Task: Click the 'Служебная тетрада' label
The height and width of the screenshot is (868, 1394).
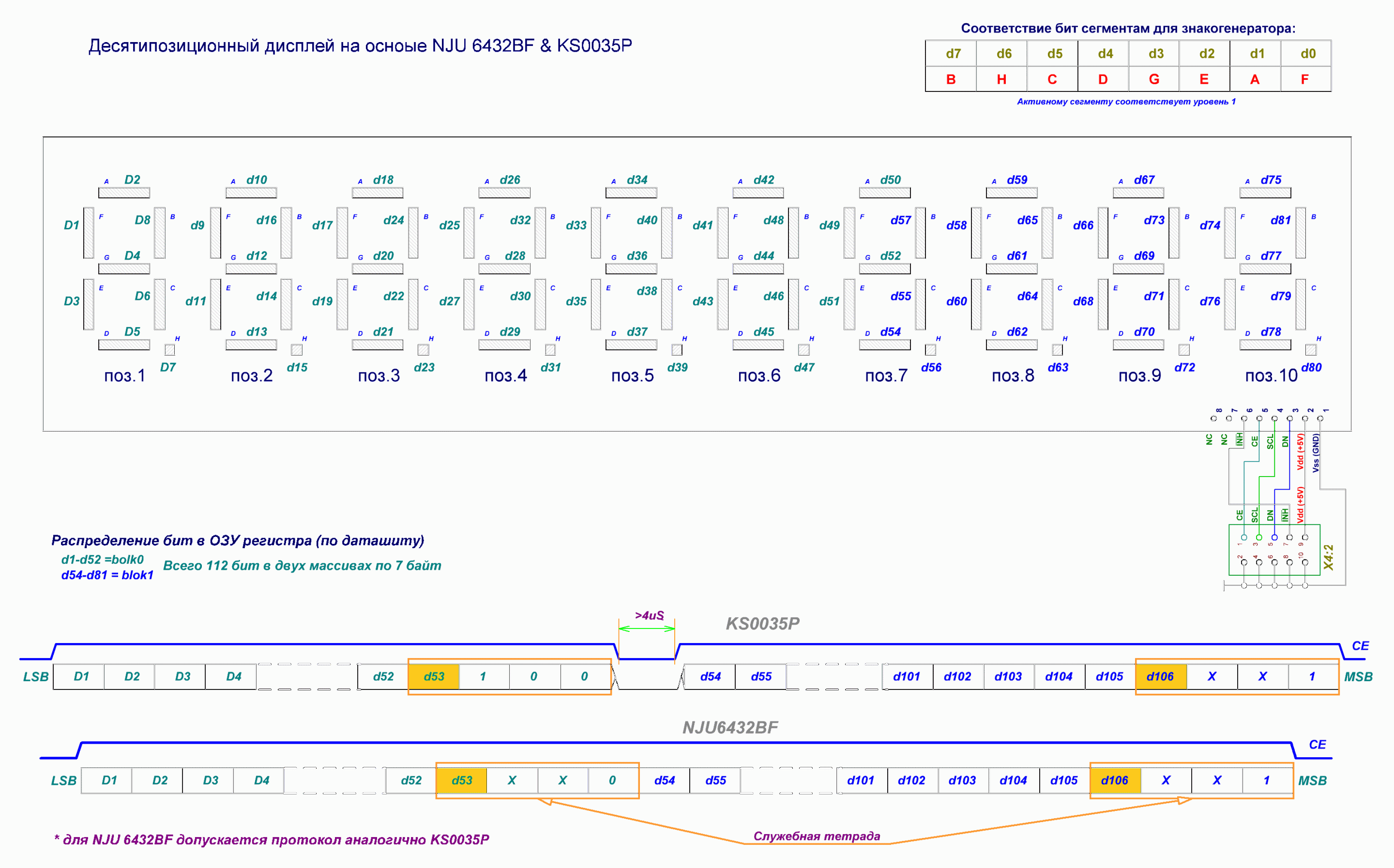Action: (817, 837)
